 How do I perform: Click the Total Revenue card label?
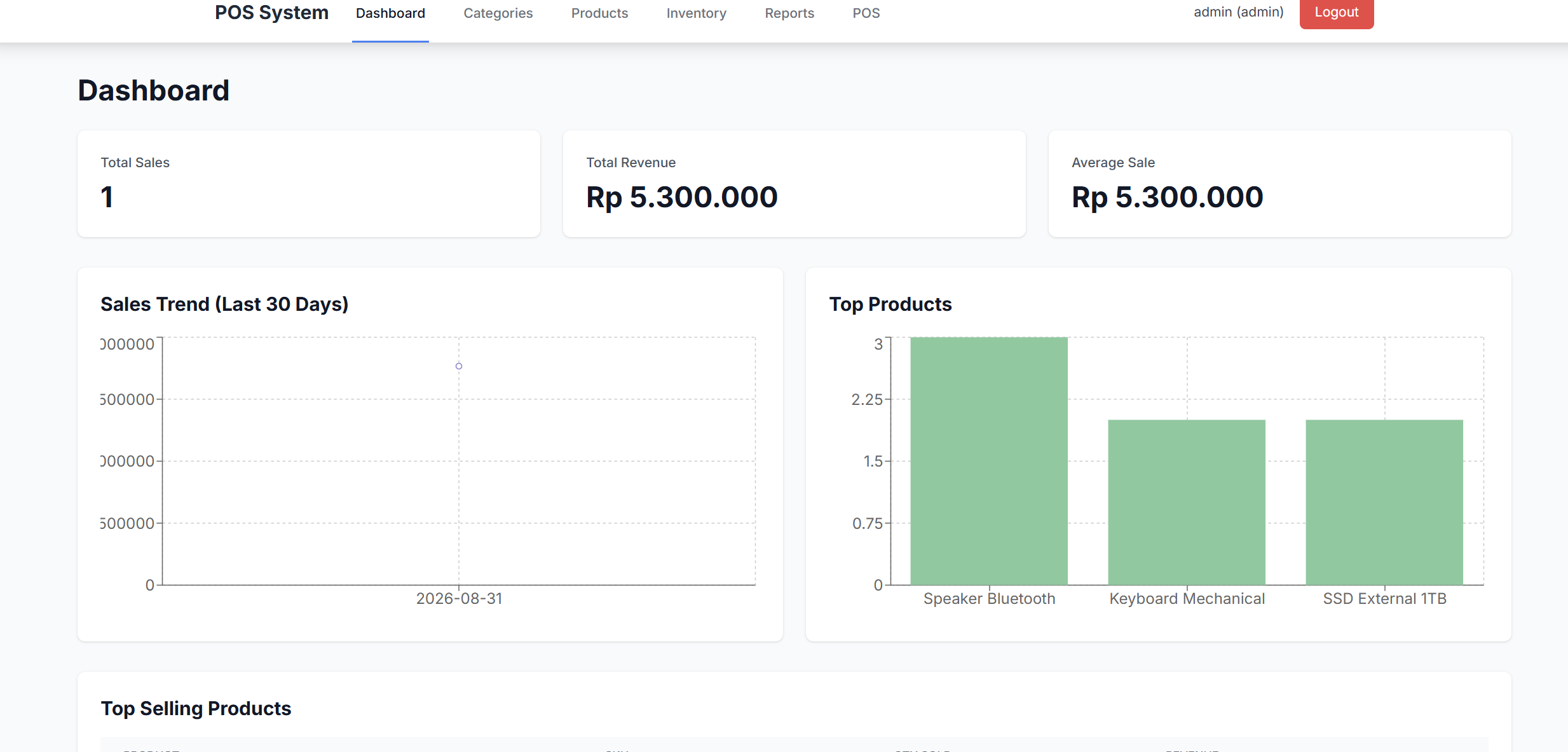[x=631, y=163]
